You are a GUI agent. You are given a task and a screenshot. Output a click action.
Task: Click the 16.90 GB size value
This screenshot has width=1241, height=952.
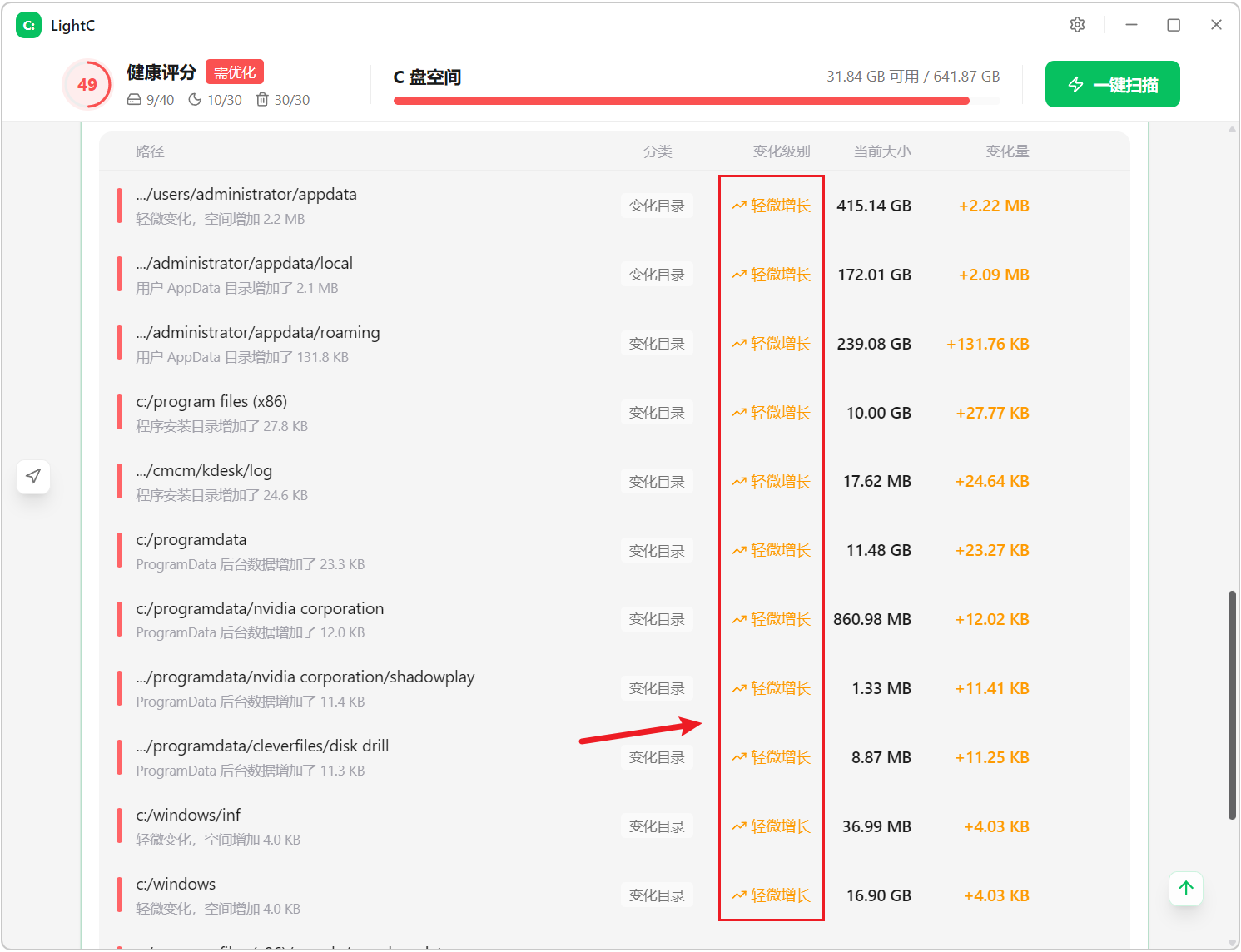(x=879, y=895)
